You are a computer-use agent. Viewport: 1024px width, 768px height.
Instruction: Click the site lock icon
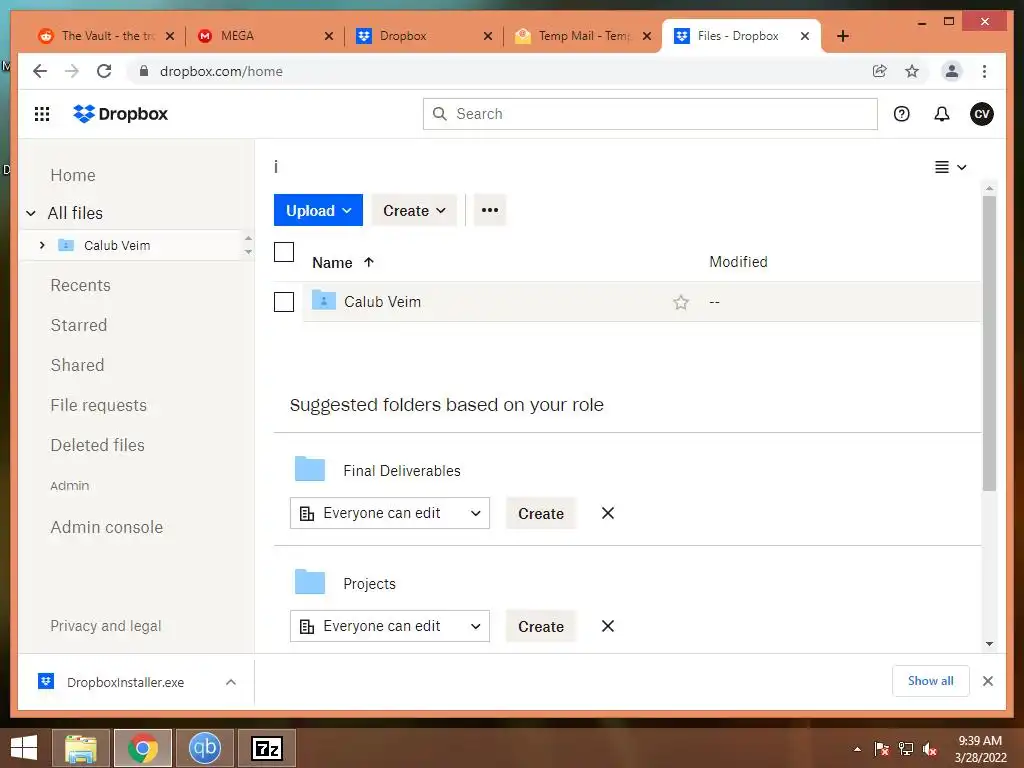(x=144, y=71)
